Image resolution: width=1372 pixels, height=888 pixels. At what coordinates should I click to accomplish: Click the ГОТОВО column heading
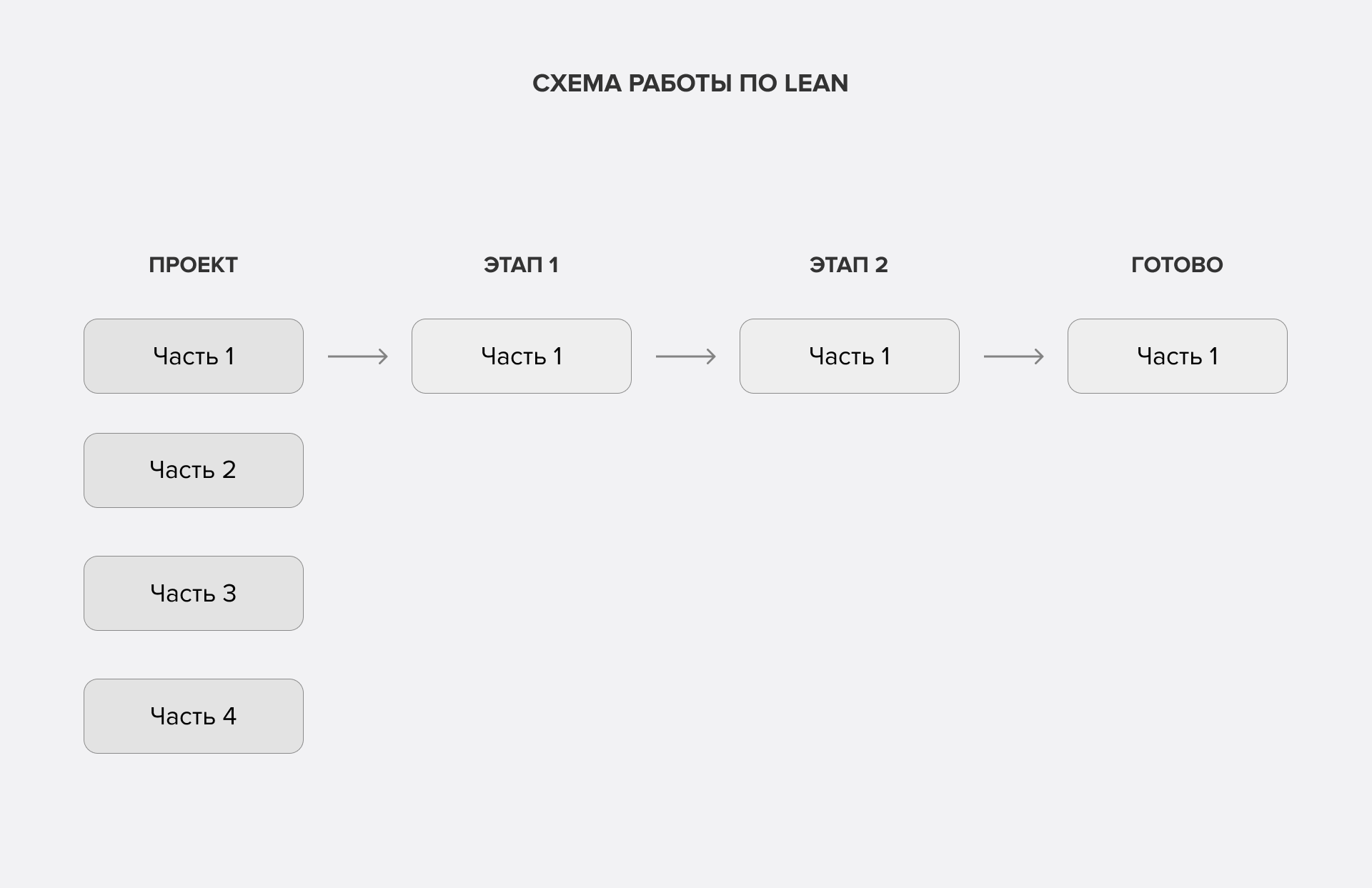click(1177, 265)
